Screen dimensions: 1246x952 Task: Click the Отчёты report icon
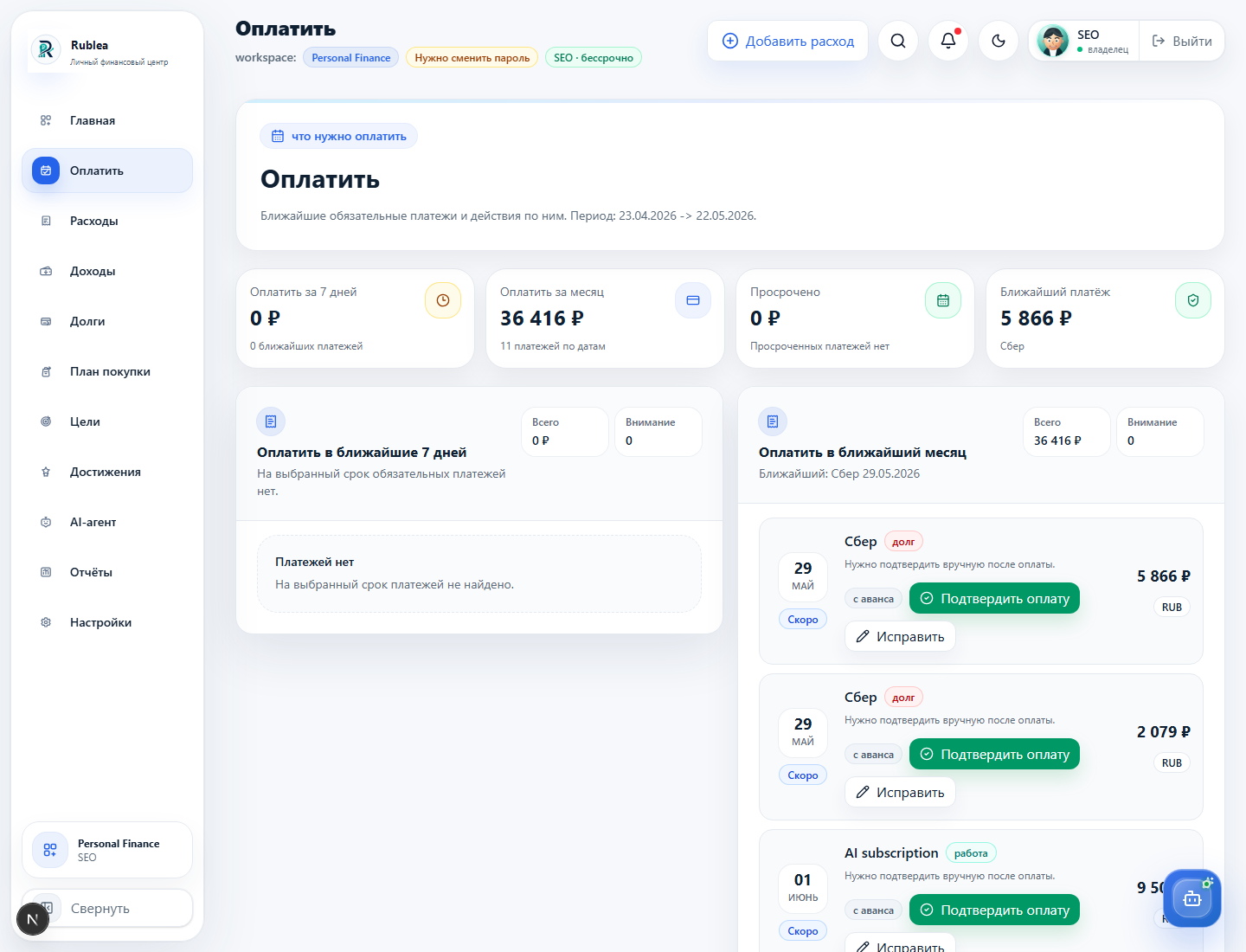tap(46, 572)
